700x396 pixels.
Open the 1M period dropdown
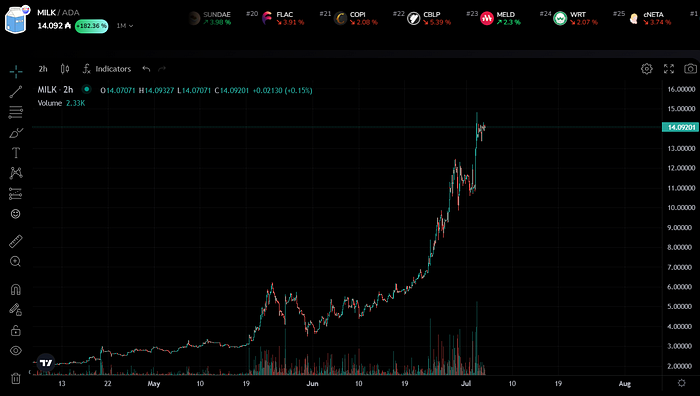point(125,26)
